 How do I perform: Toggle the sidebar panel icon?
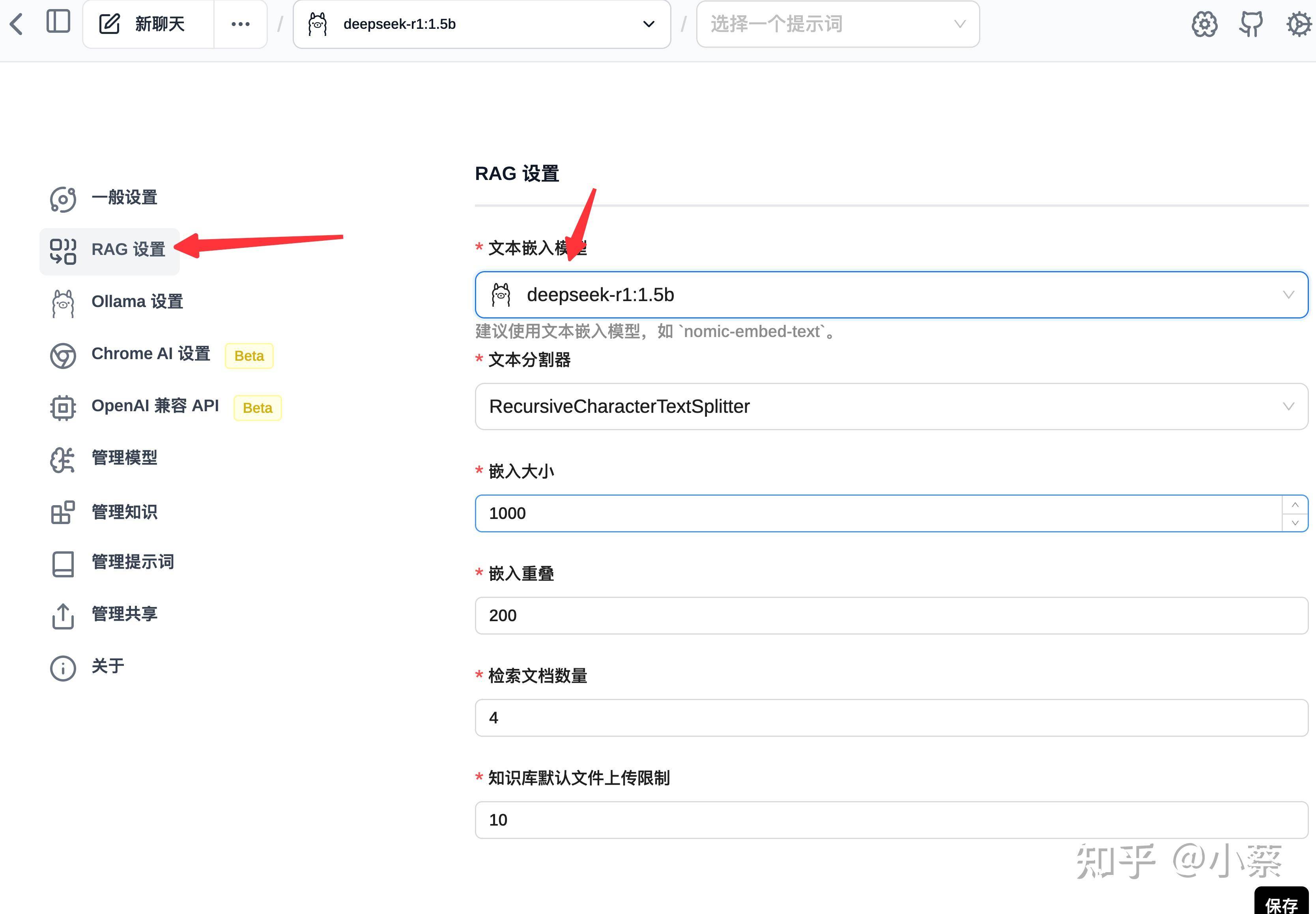[x=58, y=22]
